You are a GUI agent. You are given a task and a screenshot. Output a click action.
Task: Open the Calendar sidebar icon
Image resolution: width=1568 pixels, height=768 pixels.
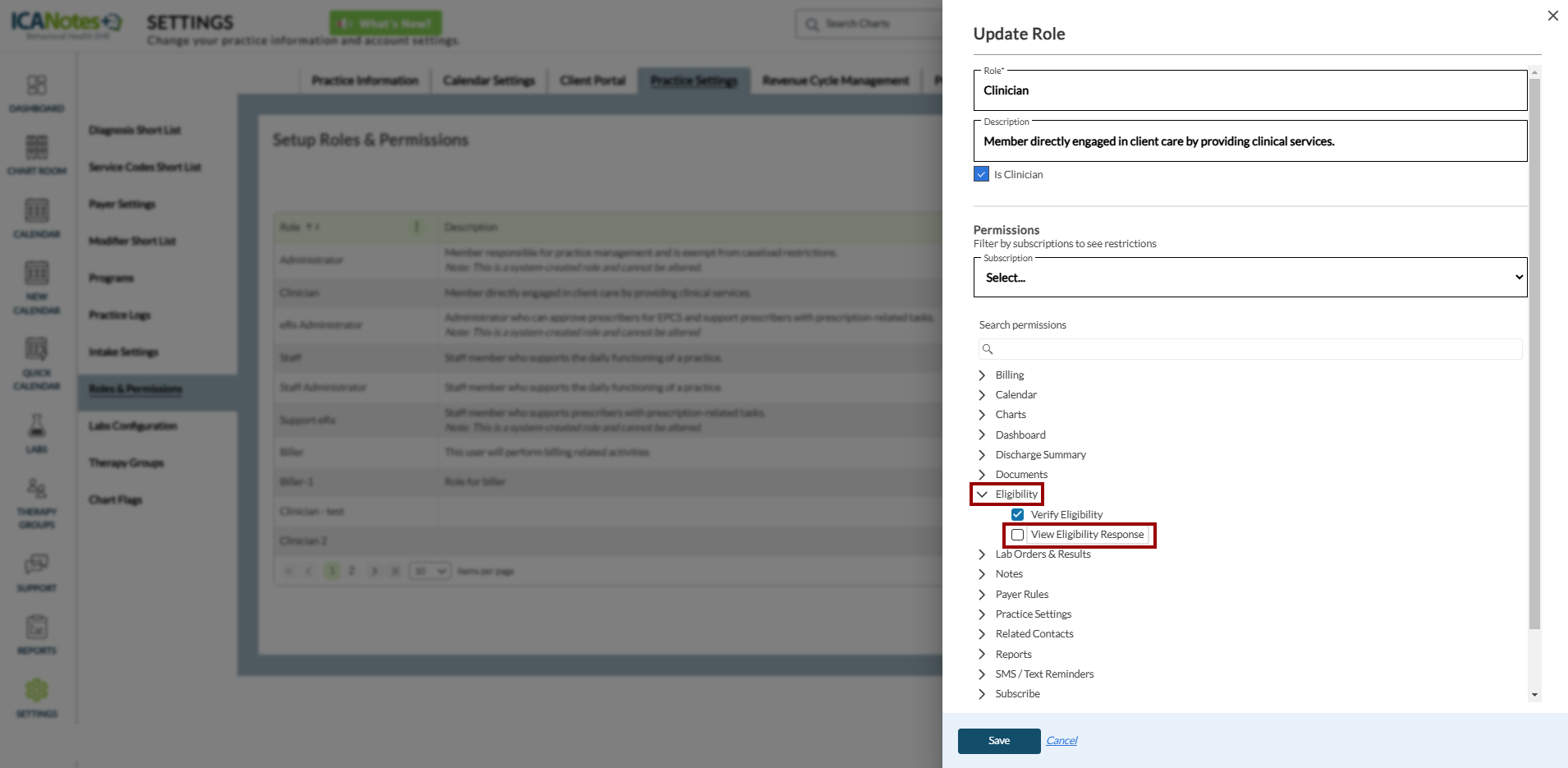(x=37, y=211)
